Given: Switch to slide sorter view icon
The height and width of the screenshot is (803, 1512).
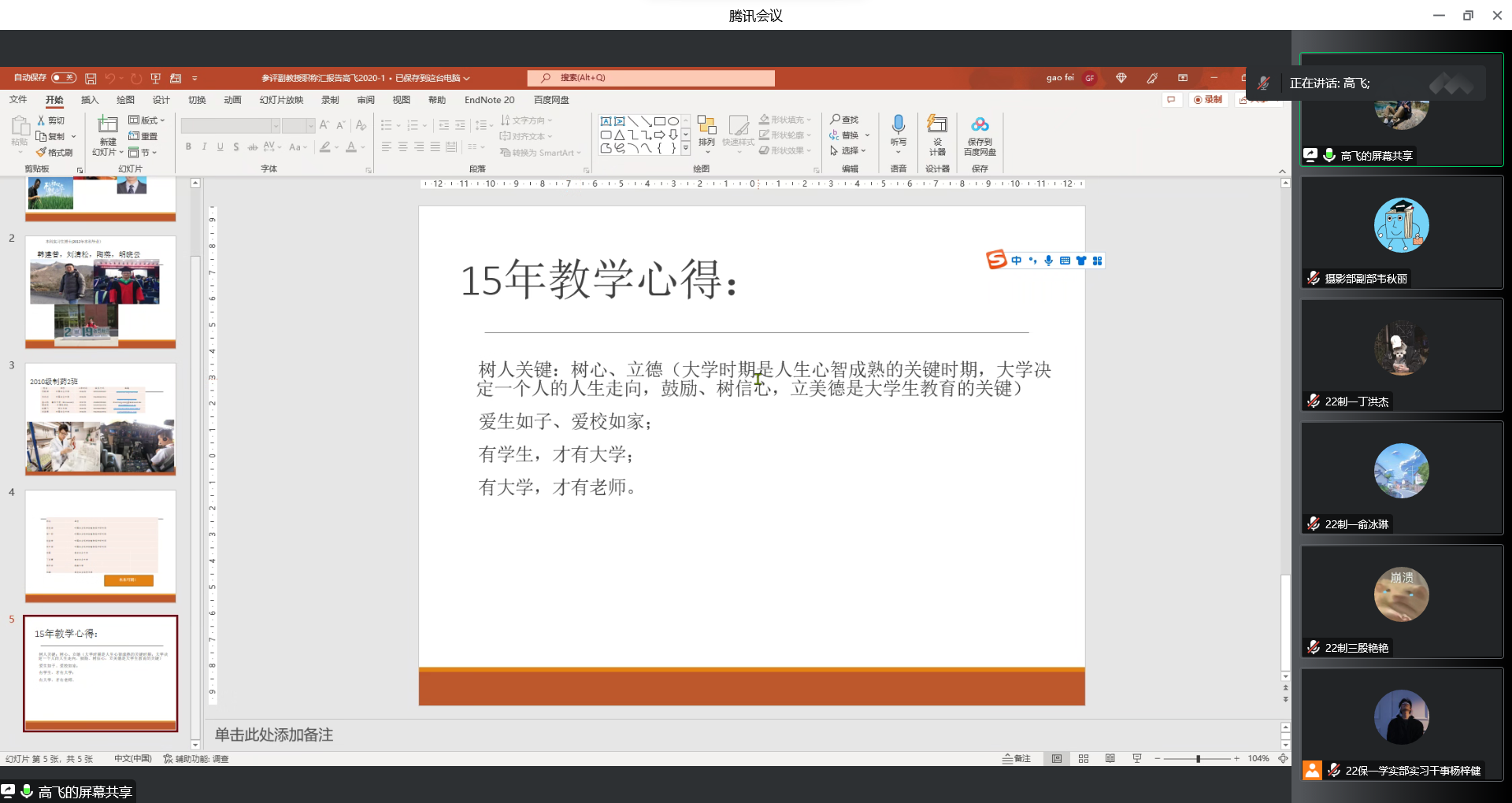Looking at the screenshot, I should click(1084, 758).
